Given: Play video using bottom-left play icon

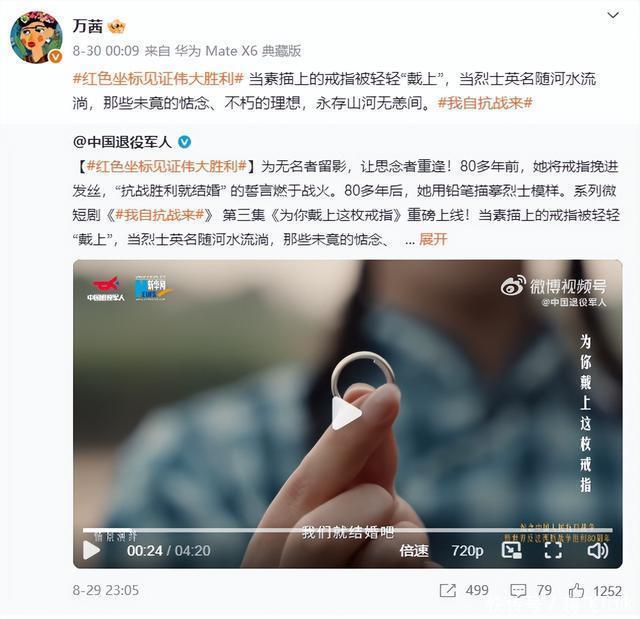Looking at the screenshot, I should click(x=91, y=550).
